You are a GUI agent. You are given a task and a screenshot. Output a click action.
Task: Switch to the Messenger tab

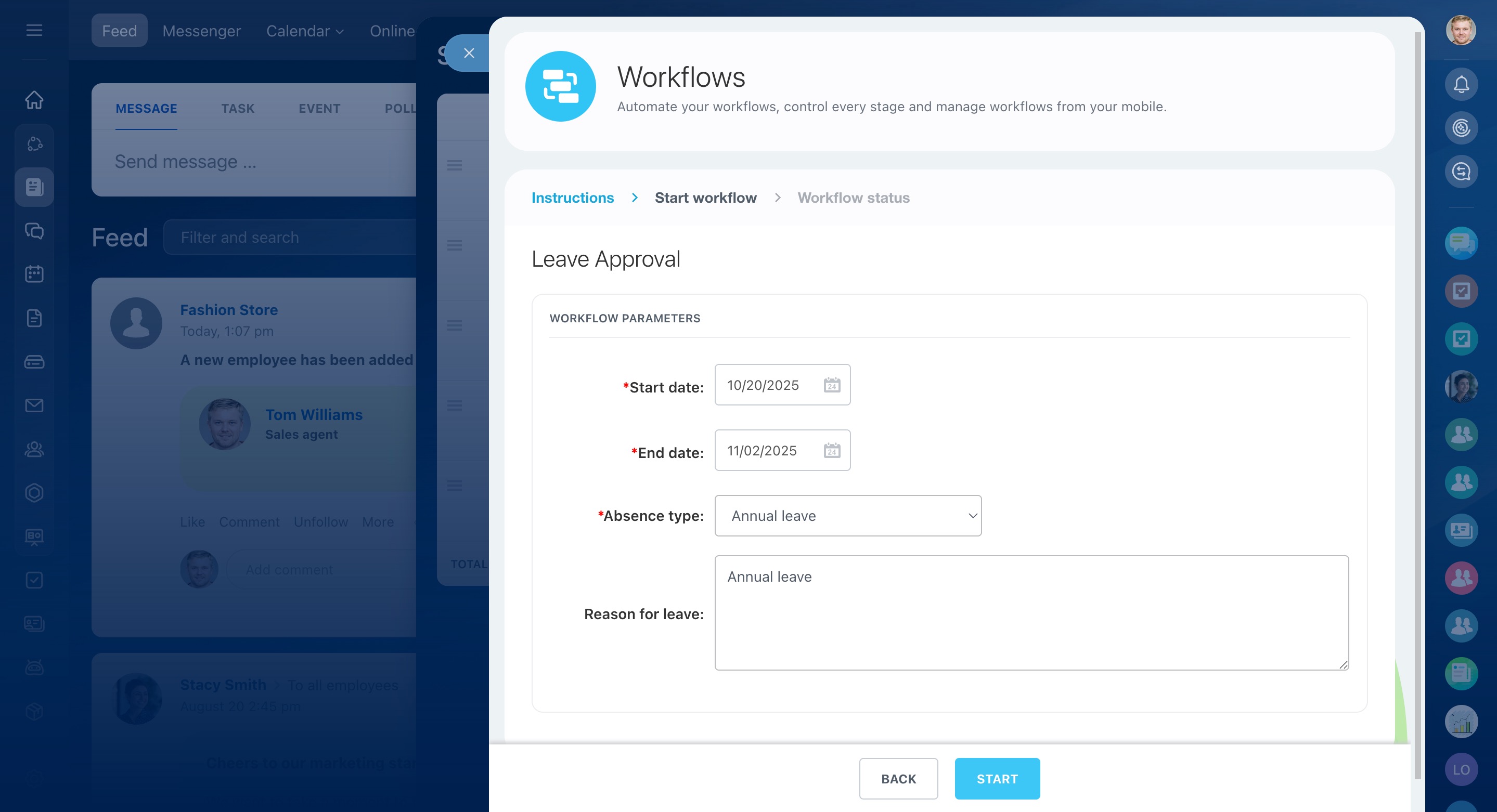pos(201,31)
